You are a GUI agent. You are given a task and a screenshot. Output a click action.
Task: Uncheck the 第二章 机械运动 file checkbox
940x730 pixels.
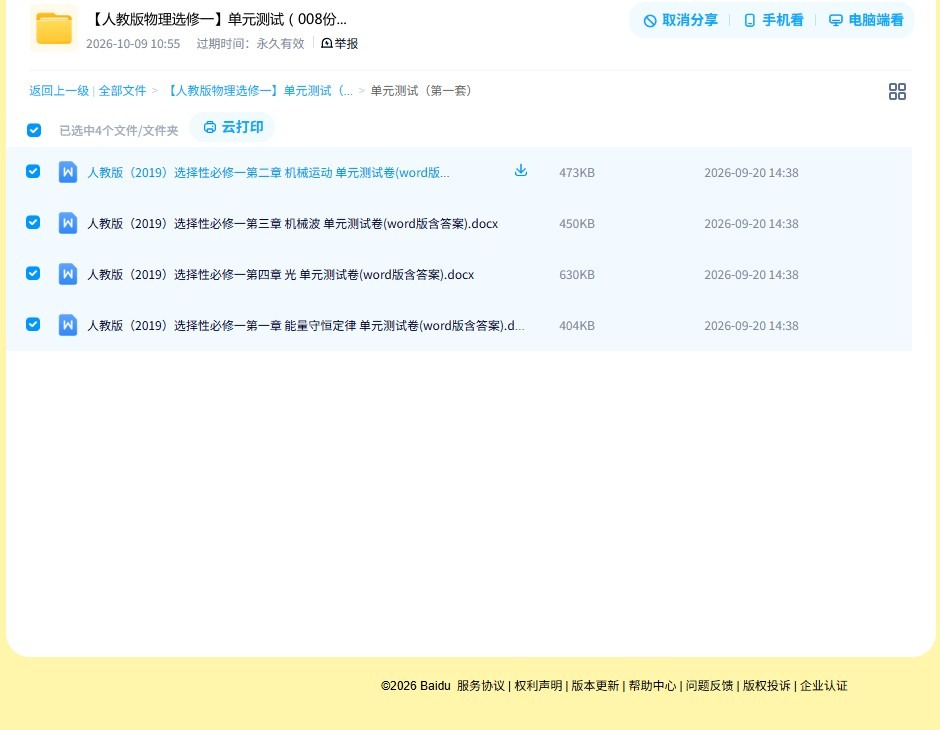click(x=33, y=171)
